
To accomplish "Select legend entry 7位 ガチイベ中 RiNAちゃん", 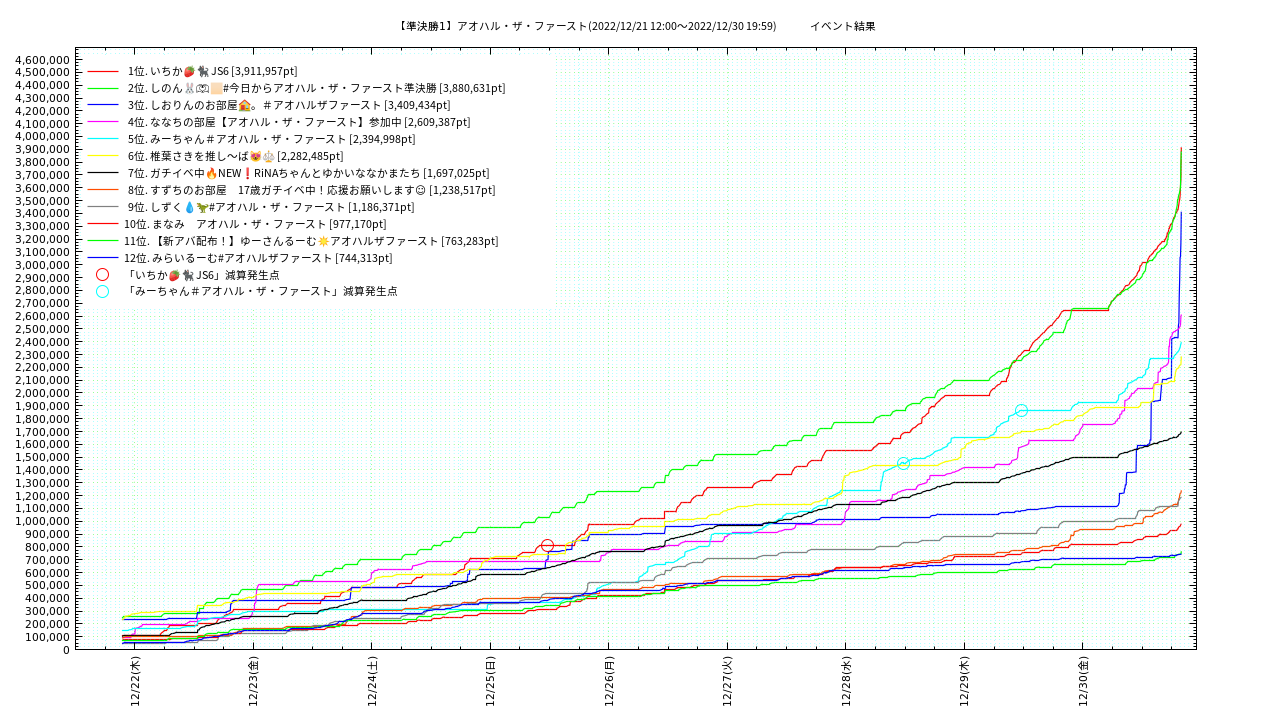I will pos(308,173).
